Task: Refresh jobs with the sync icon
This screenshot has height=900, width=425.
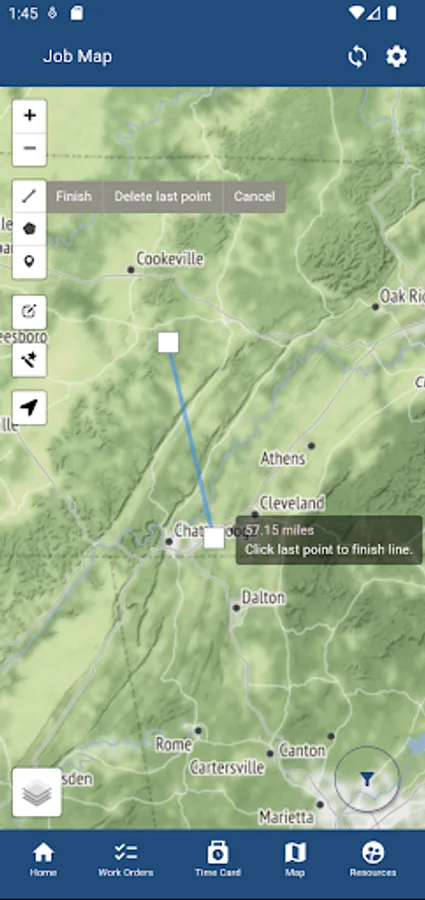Action: tap(357, 57)
